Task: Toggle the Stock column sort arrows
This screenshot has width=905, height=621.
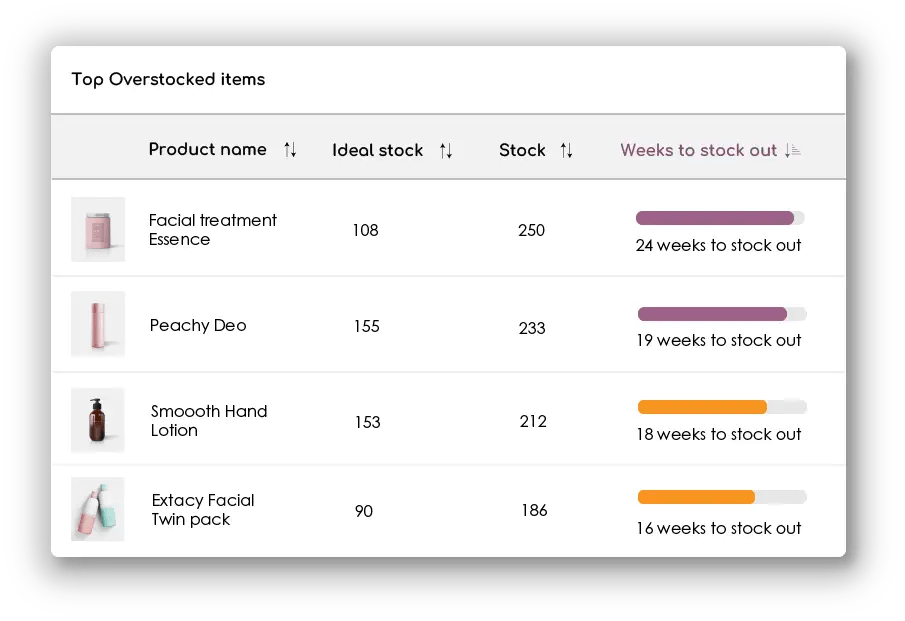Action: [x=566, y=151]
